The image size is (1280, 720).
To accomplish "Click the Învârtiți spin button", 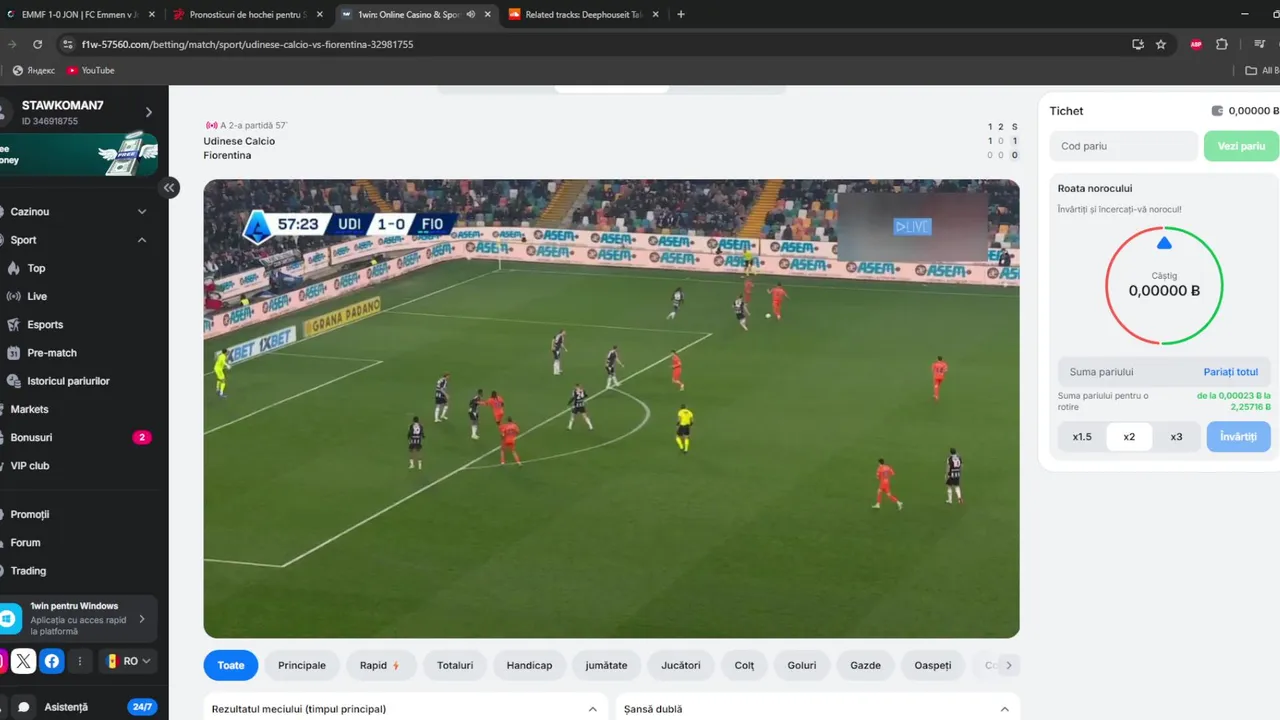I will coord(1239,437).
